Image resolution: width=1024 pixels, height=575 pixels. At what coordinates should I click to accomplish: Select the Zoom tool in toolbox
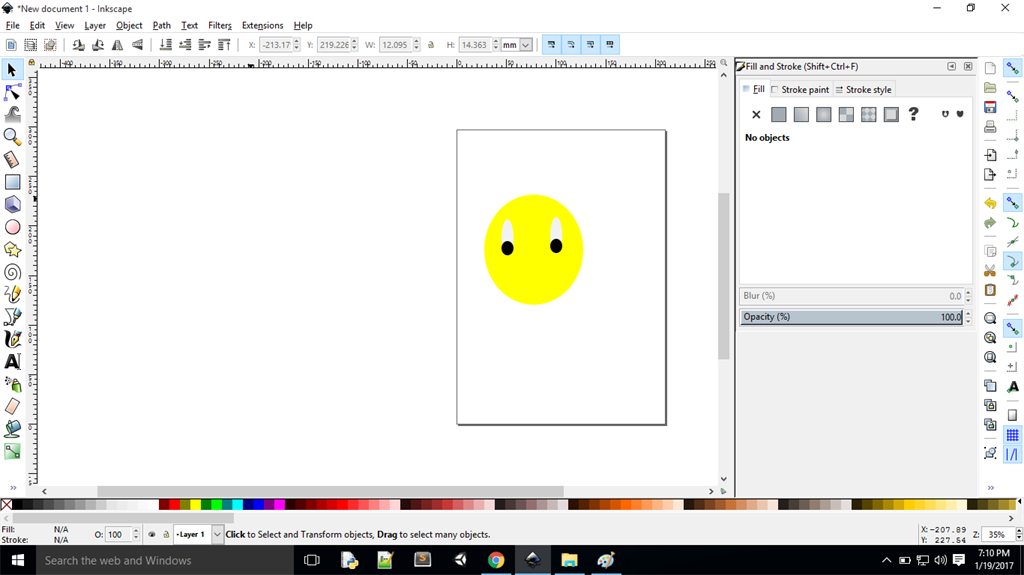tap(12, 136)
